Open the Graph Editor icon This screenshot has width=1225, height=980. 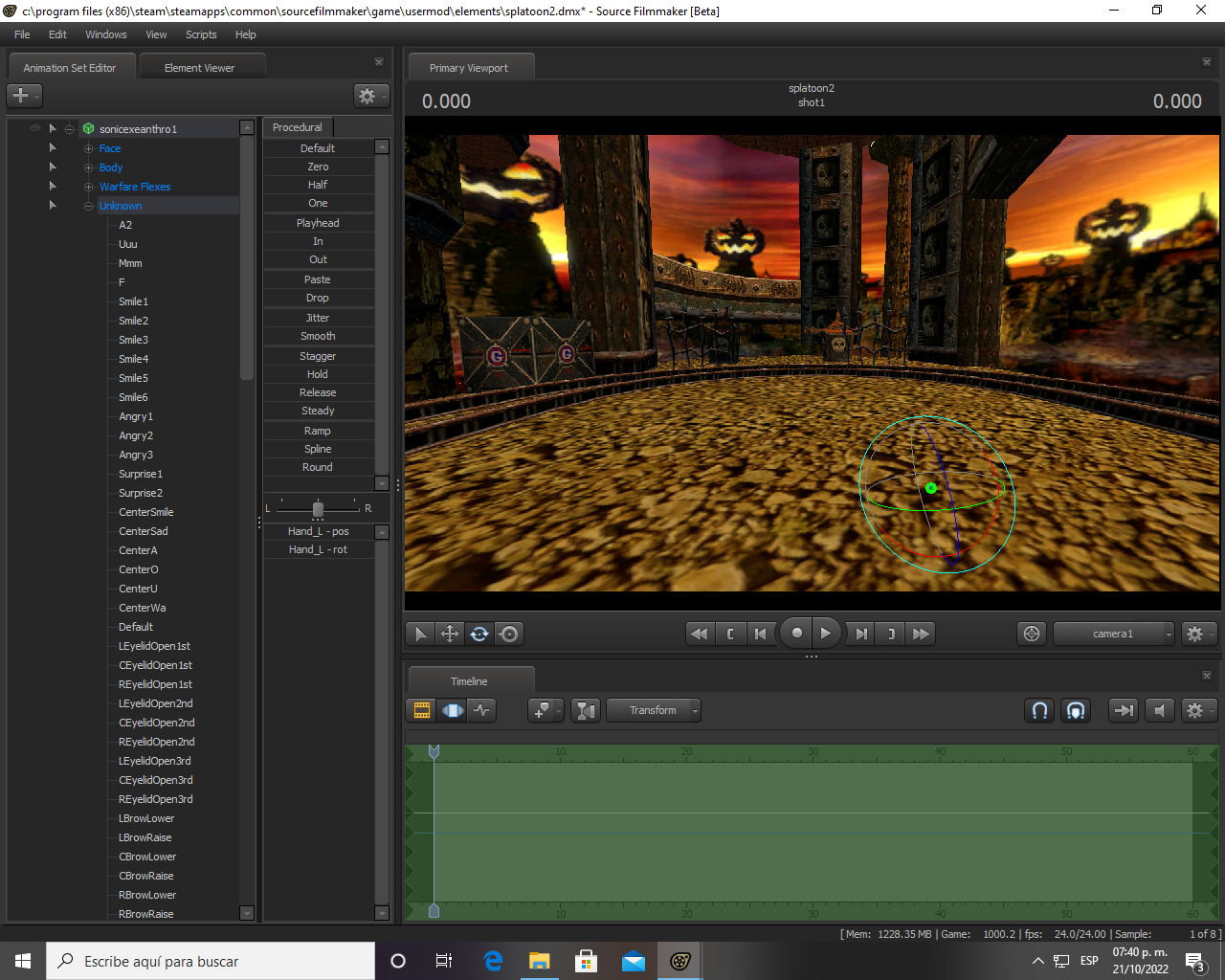point(482,710)
